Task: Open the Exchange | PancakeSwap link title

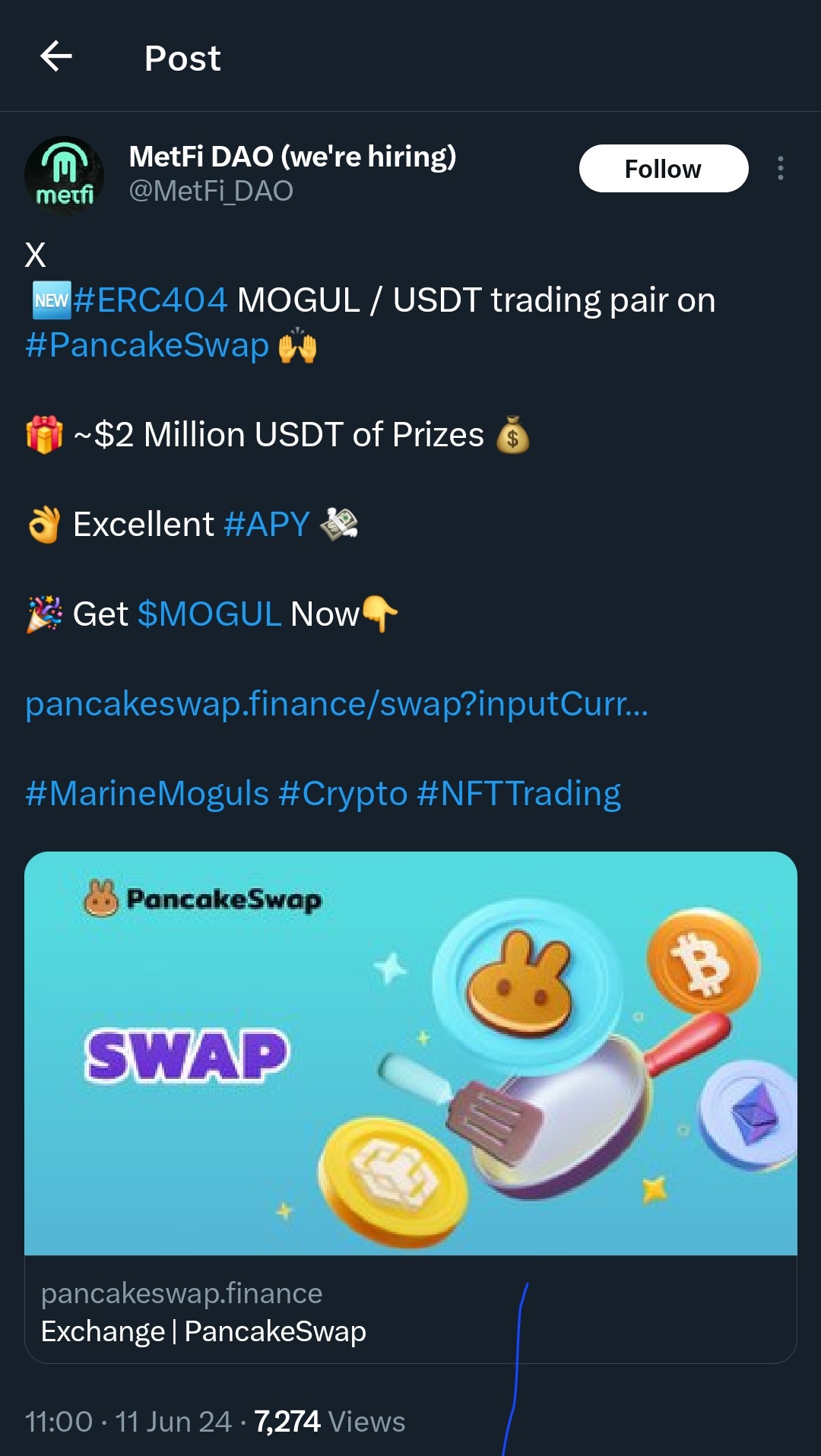Action: click(x=204, y=1332)
